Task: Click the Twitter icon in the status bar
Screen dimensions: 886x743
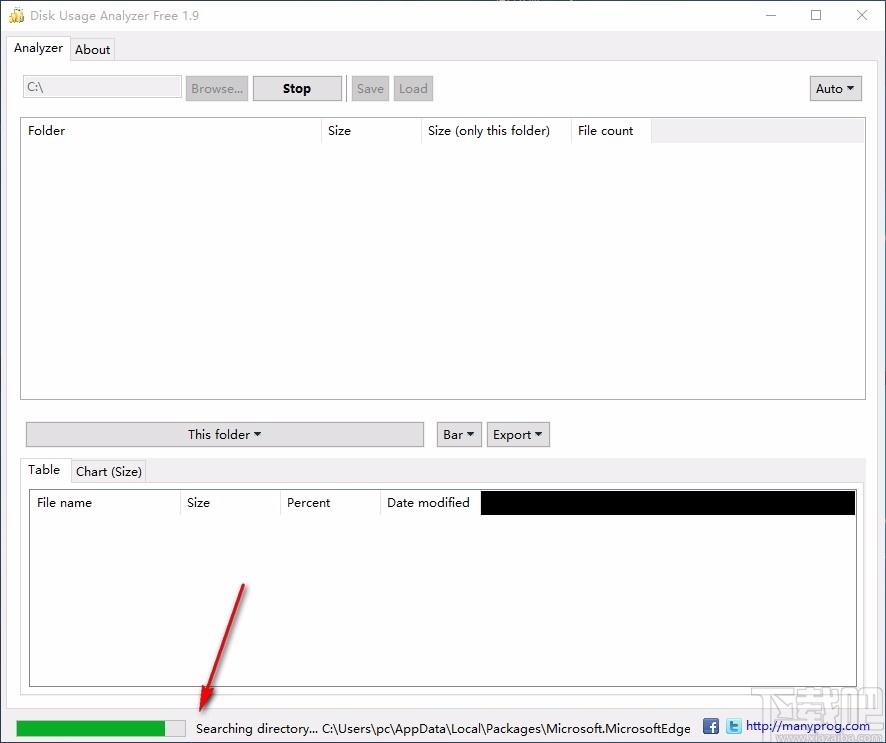Action: pos(733,726)
